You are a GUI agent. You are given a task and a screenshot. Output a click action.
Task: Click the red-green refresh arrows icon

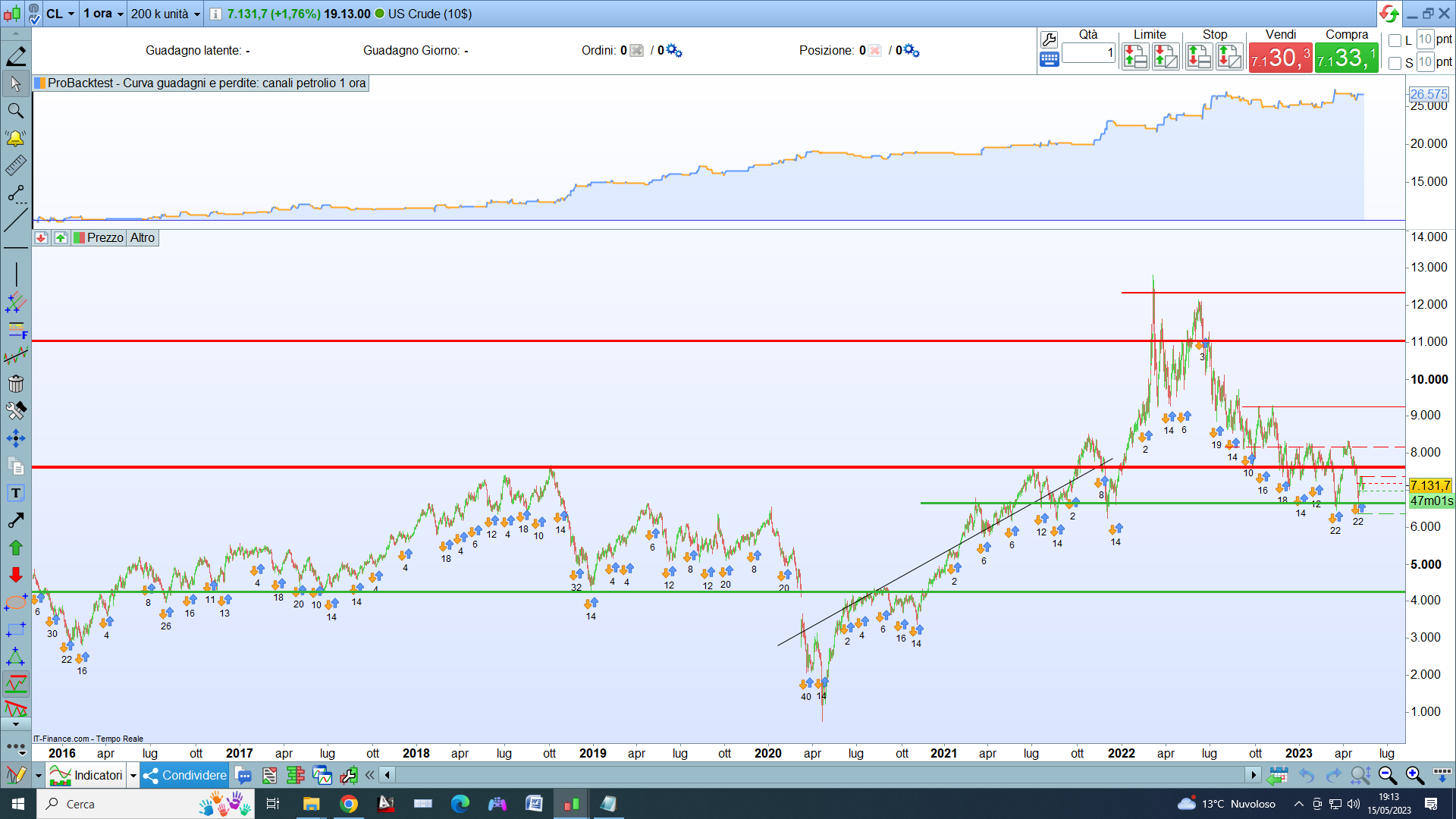[x=1389, y=14]
